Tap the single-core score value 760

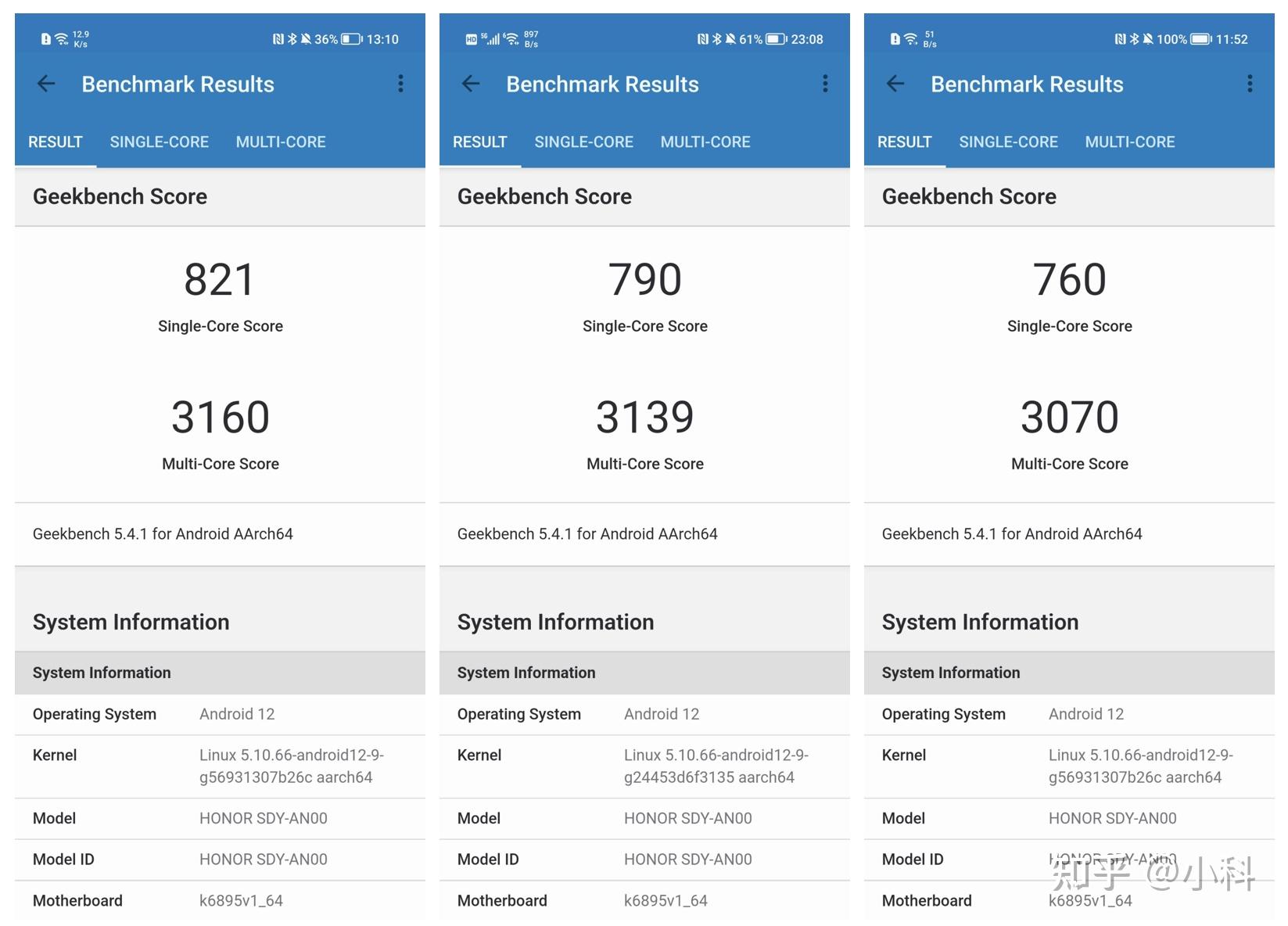point(1070,279)
